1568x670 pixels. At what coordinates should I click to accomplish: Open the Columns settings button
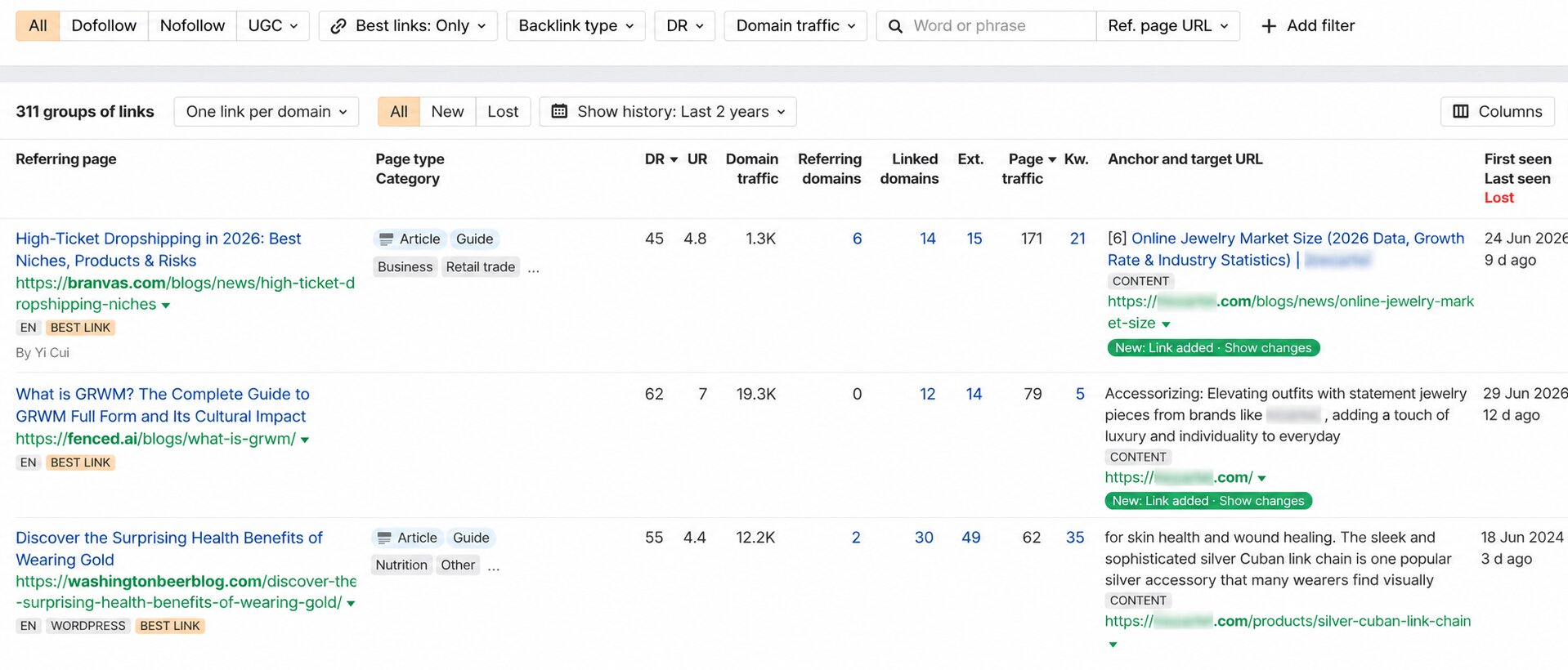(x=1498, y=111)
